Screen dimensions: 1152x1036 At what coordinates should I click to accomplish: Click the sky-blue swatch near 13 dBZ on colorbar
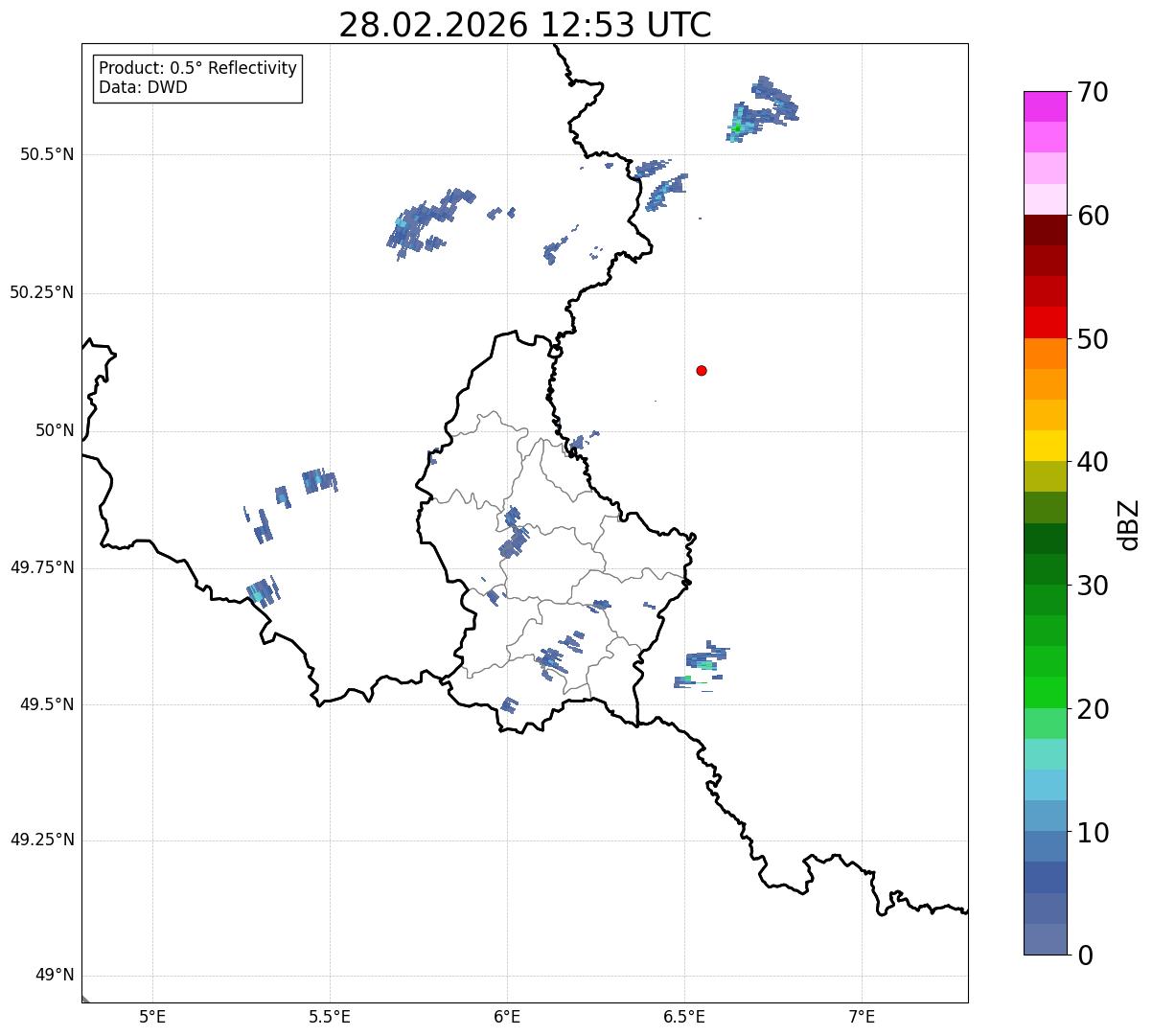(1046, 785)
